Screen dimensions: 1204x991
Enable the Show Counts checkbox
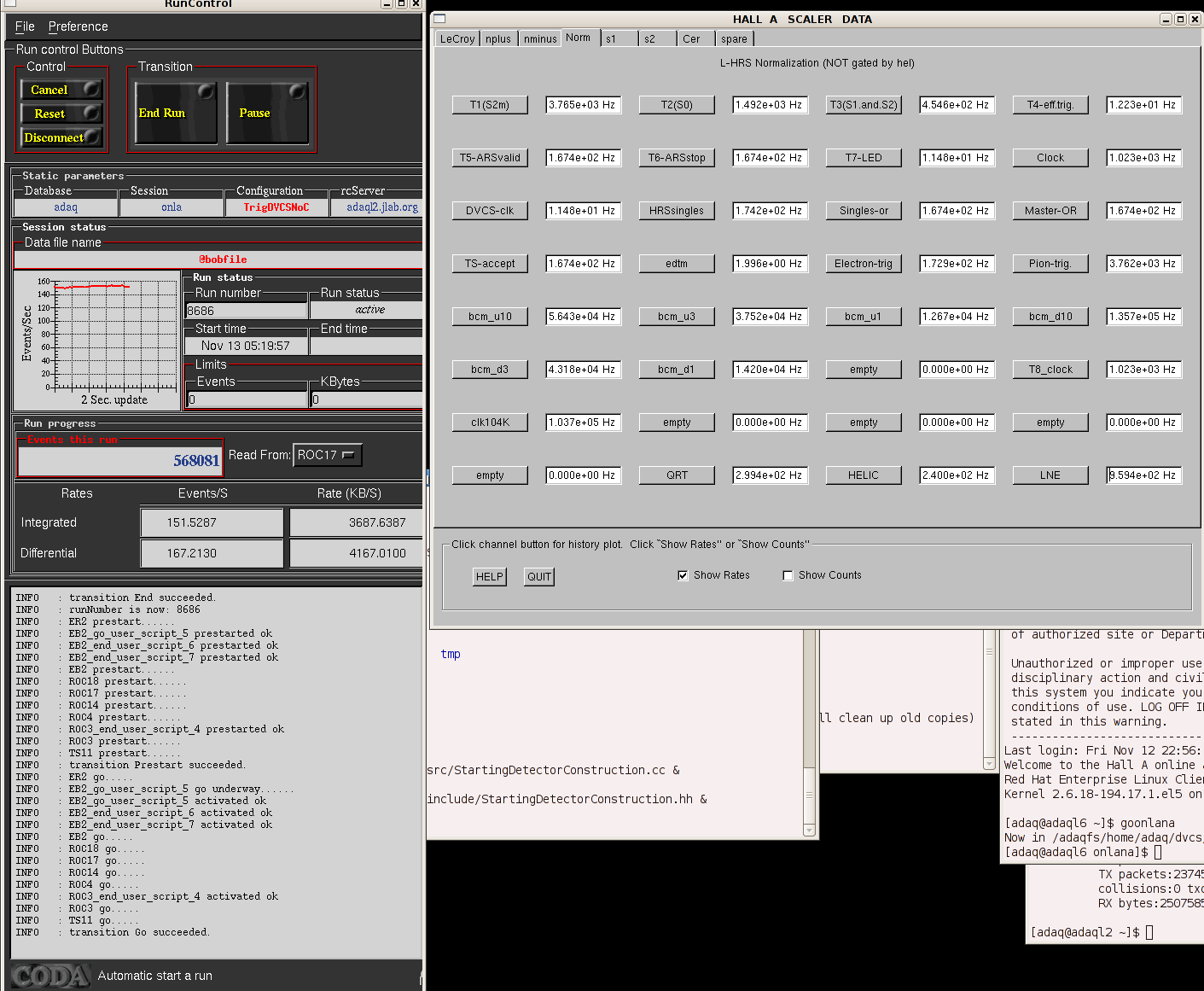click(x=788, y=575)
